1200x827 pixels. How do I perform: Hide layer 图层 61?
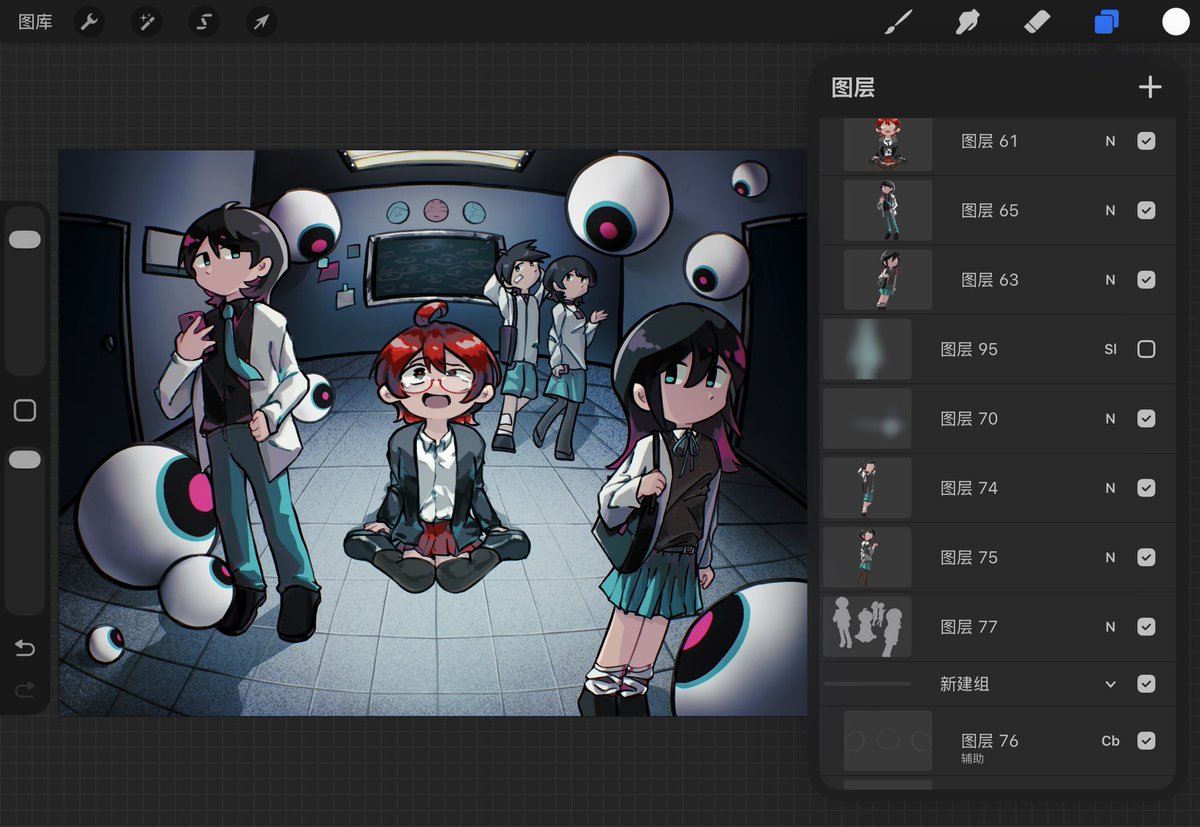(x=1146, y=141)
